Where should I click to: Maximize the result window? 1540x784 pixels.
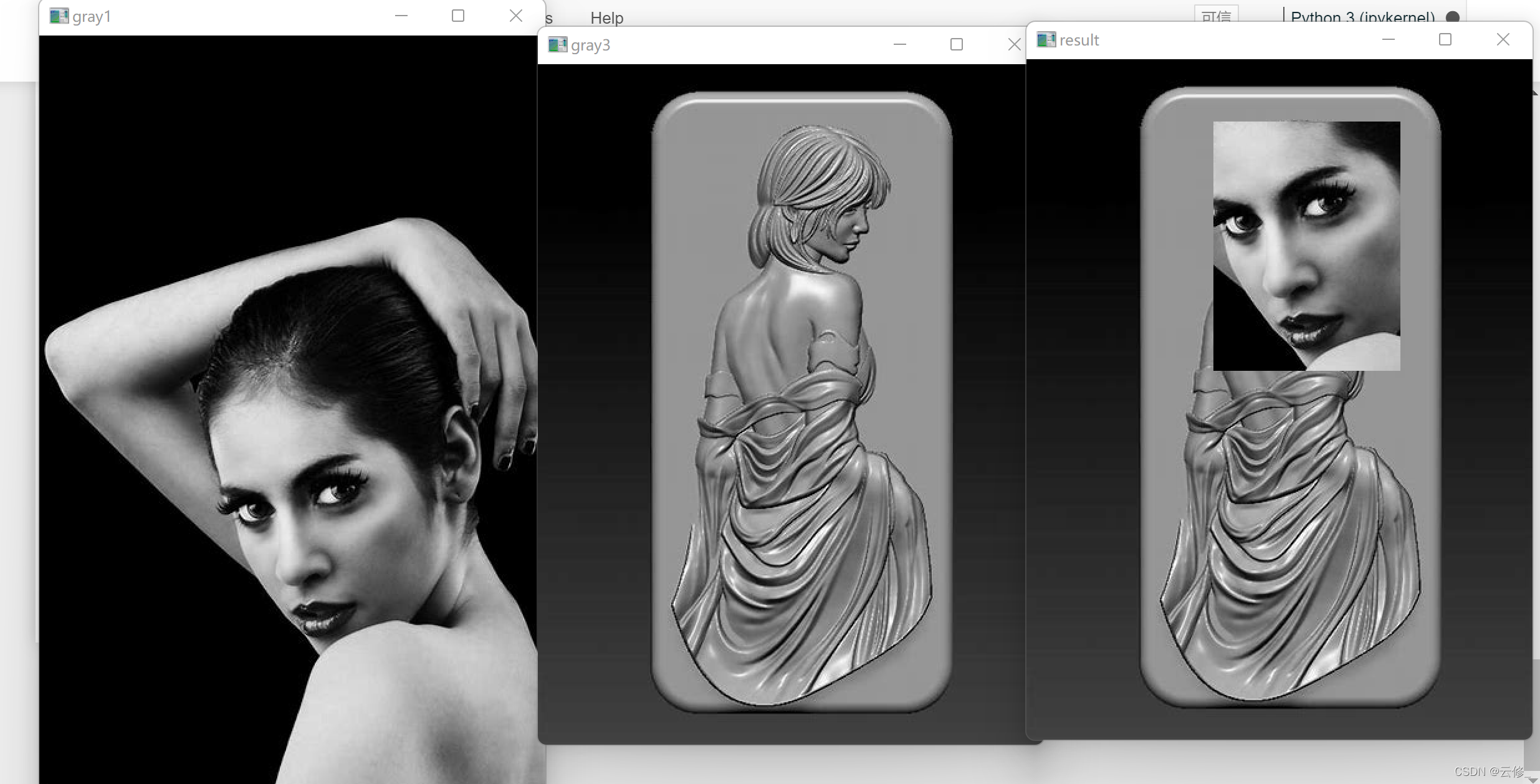click(x=1445, y=40)
